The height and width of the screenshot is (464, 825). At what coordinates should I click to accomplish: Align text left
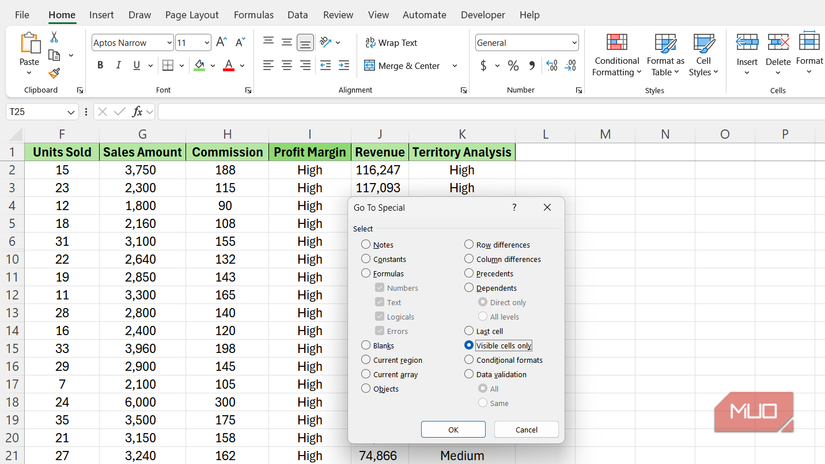[x=268, y=66]
